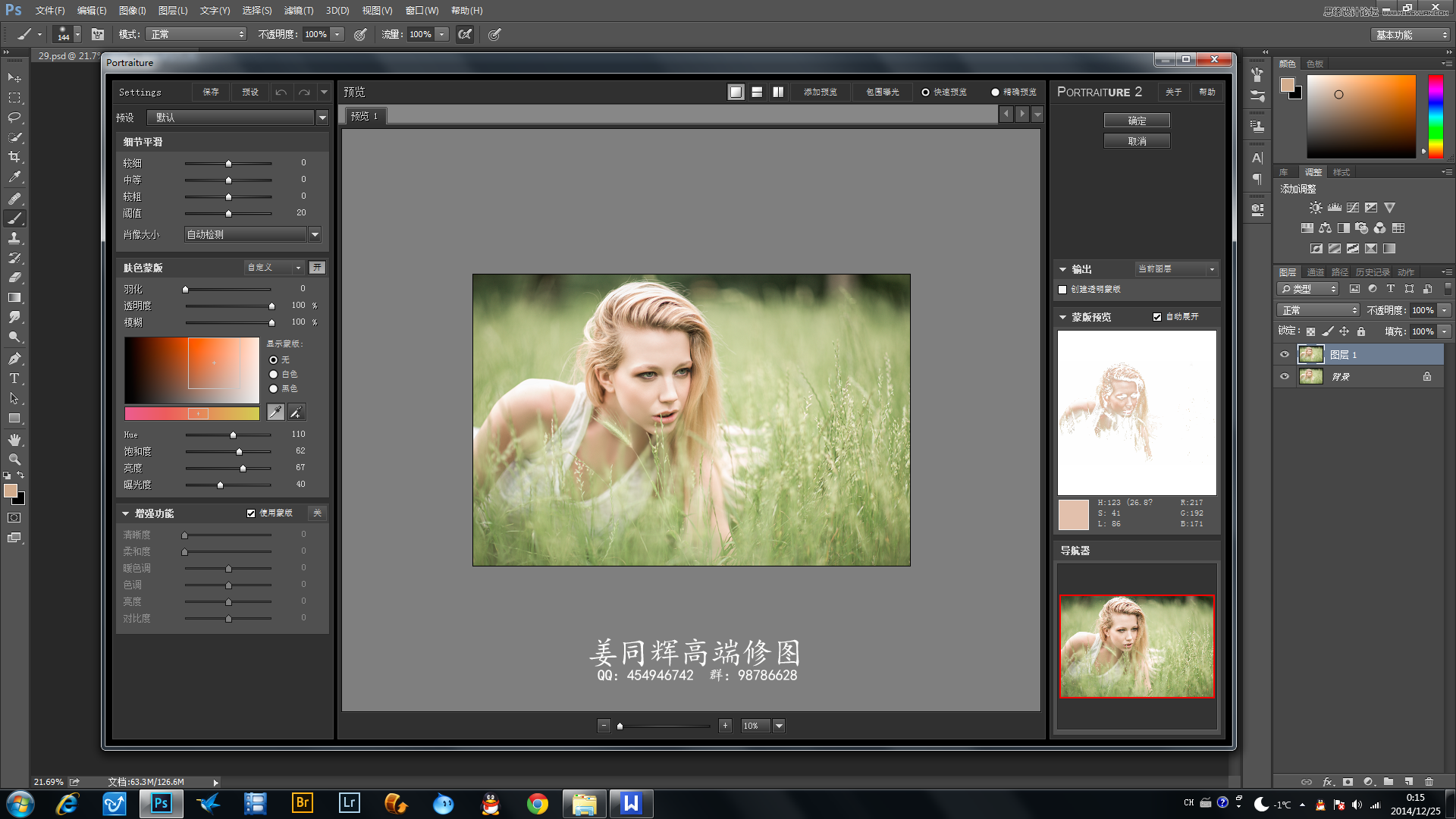The width and height of the screenshot is (1456, 819).
Task: Click the zoom-in plus button below preview
Action: [x=725, y=726]
